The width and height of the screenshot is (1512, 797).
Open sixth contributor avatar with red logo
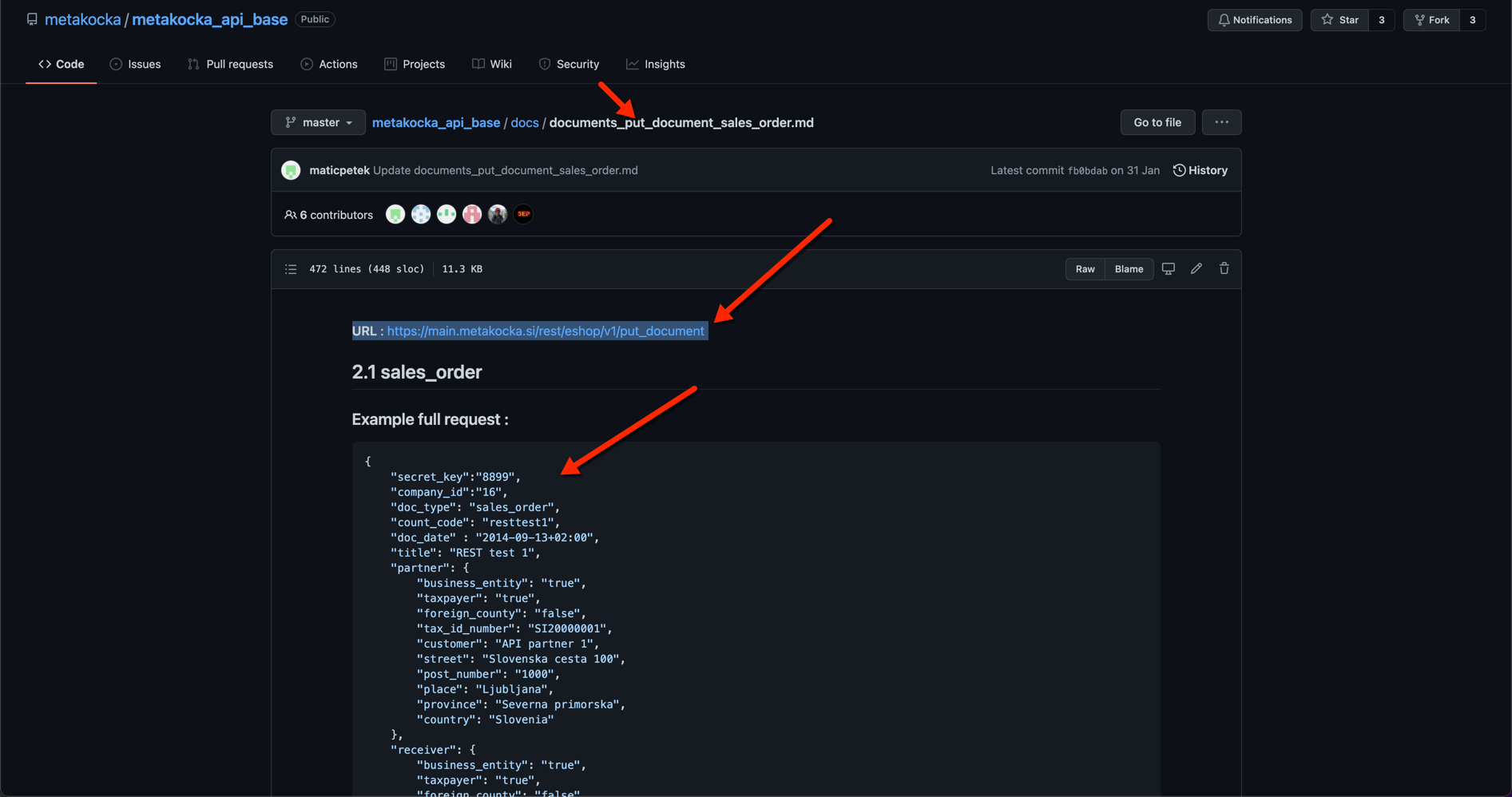[x=523, y=214]
